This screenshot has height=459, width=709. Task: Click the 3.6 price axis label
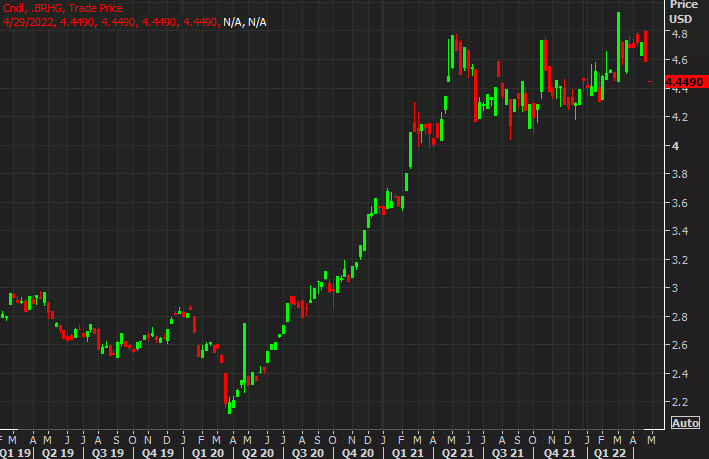point(677,203)
